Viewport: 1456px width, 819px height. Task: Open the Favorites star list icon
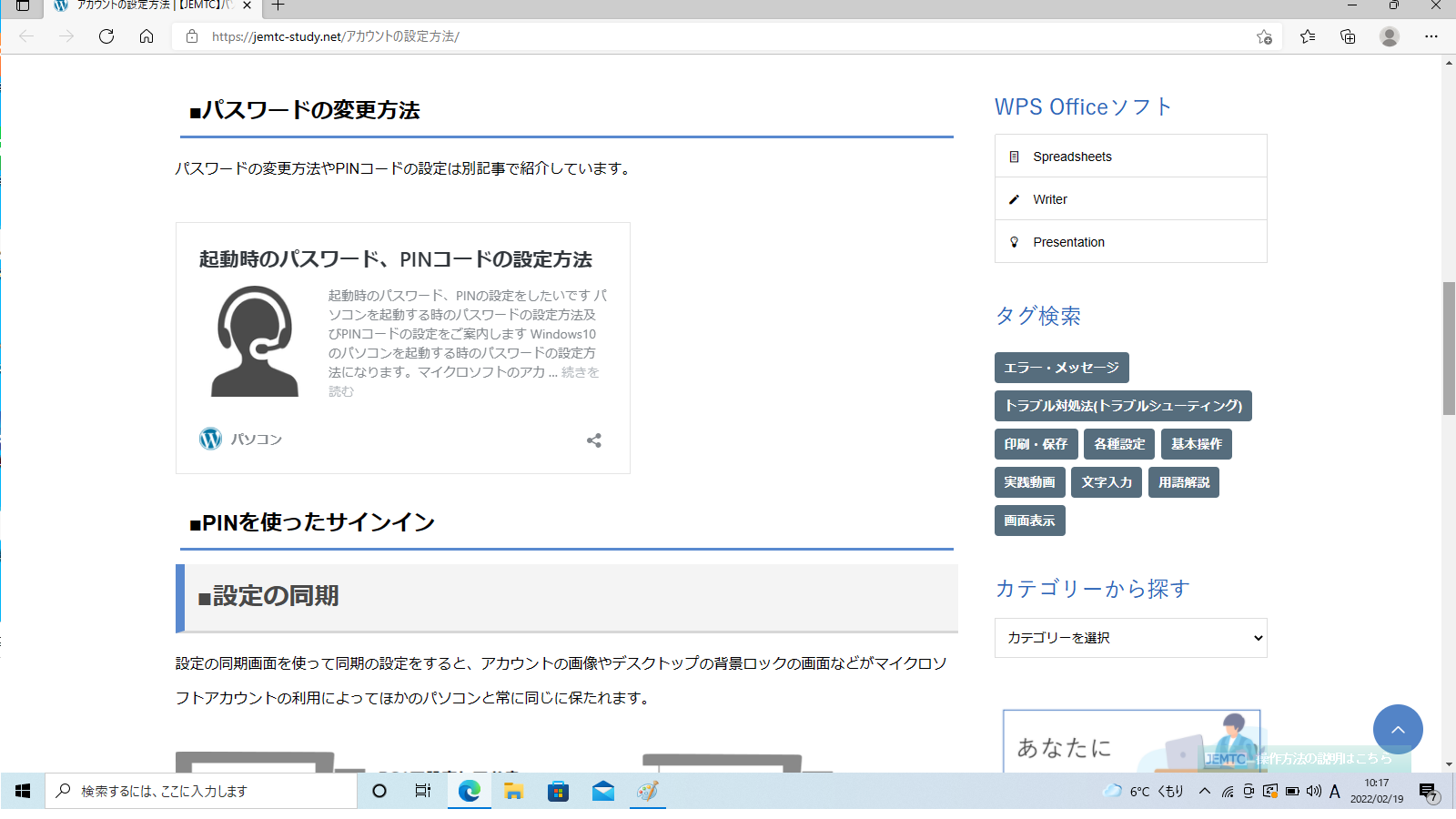pyautogui.click(x=1308, y=36)
